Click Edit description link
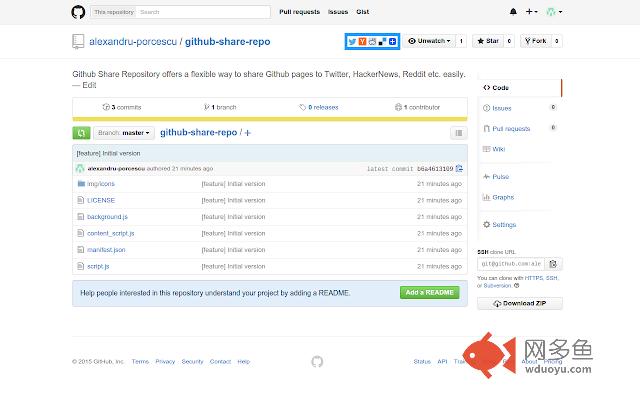 89,85
